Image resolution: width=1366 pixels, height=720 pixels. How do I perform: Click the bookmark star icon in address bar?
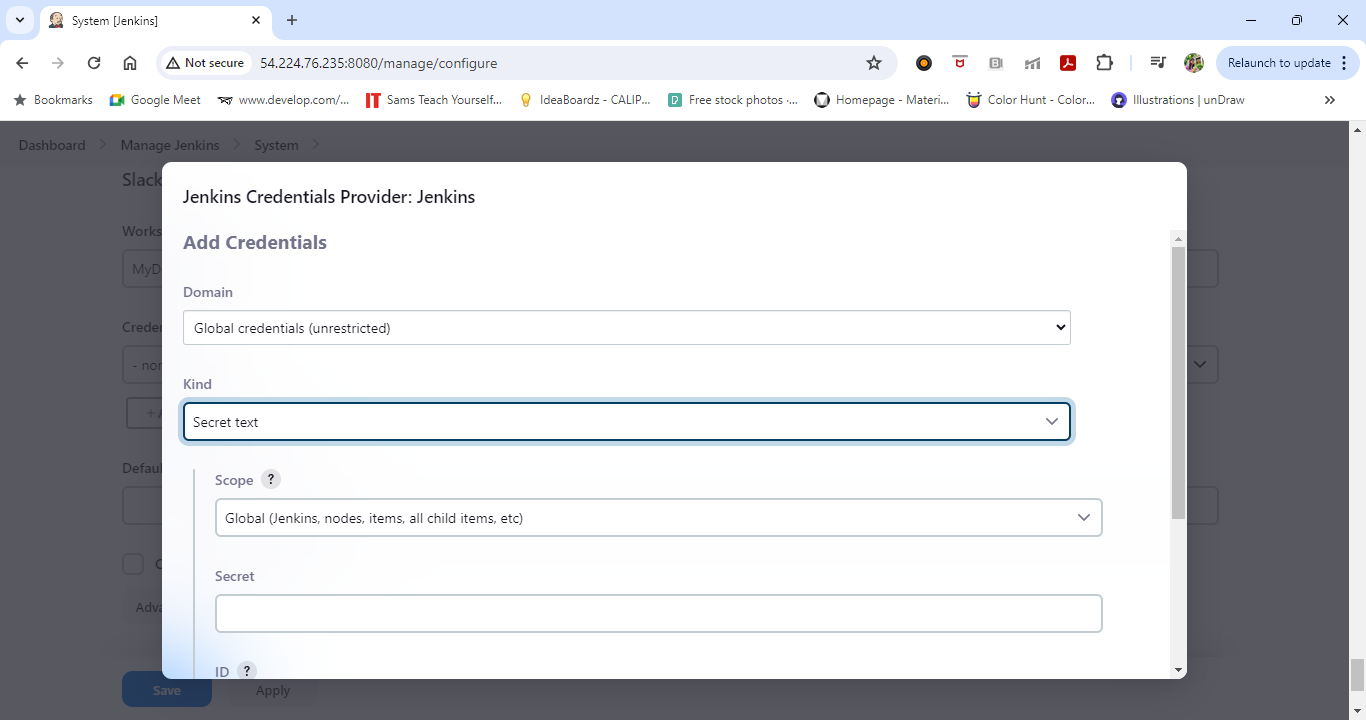(874, 63)
